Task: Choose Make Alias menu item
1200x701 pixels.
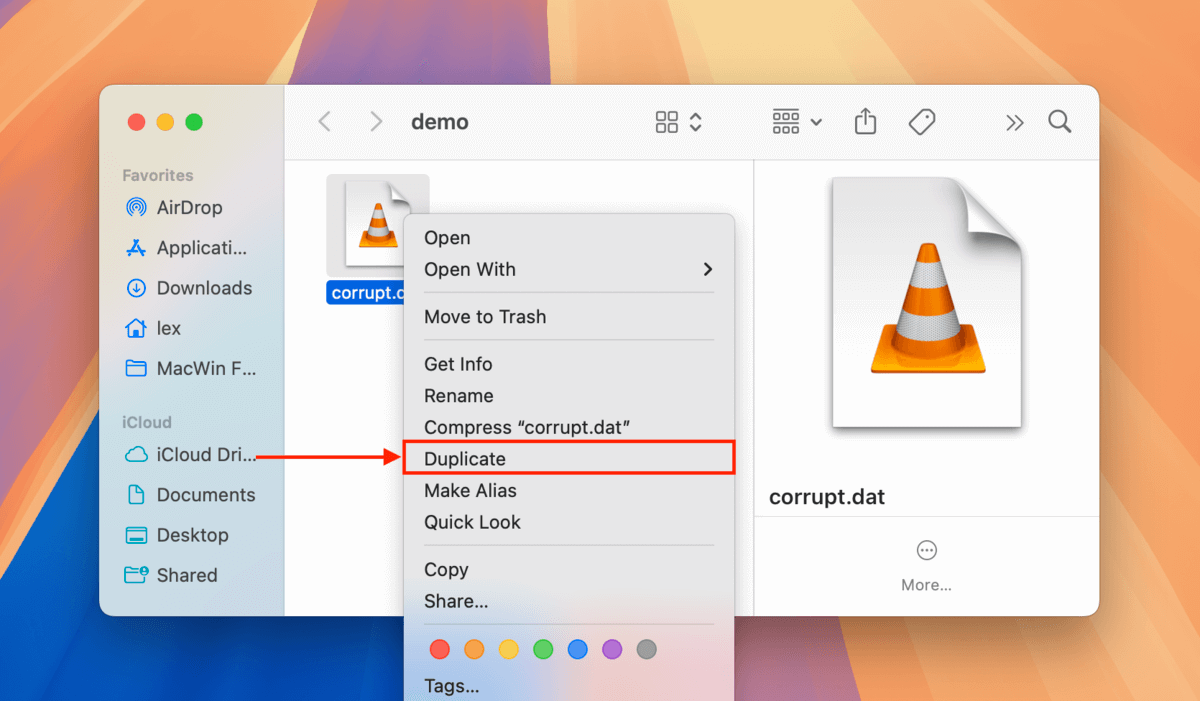Action: tap(569, 491)
